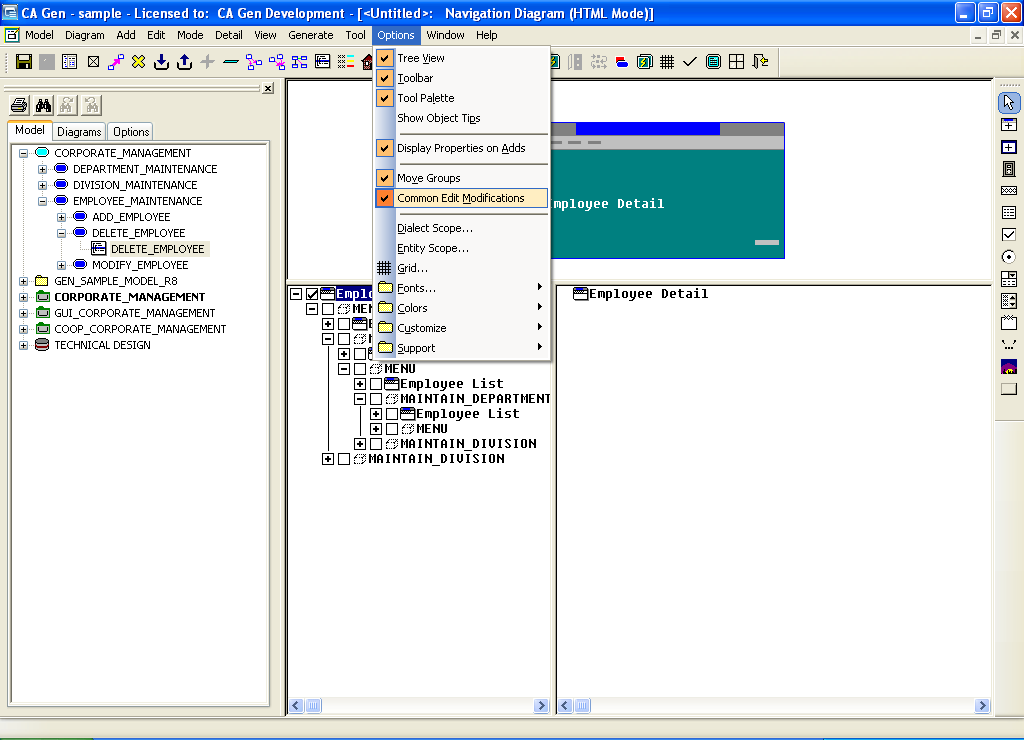Open the Generate menu
The width and height of the screenshot is (1024, 740).
tap(310, 35)
